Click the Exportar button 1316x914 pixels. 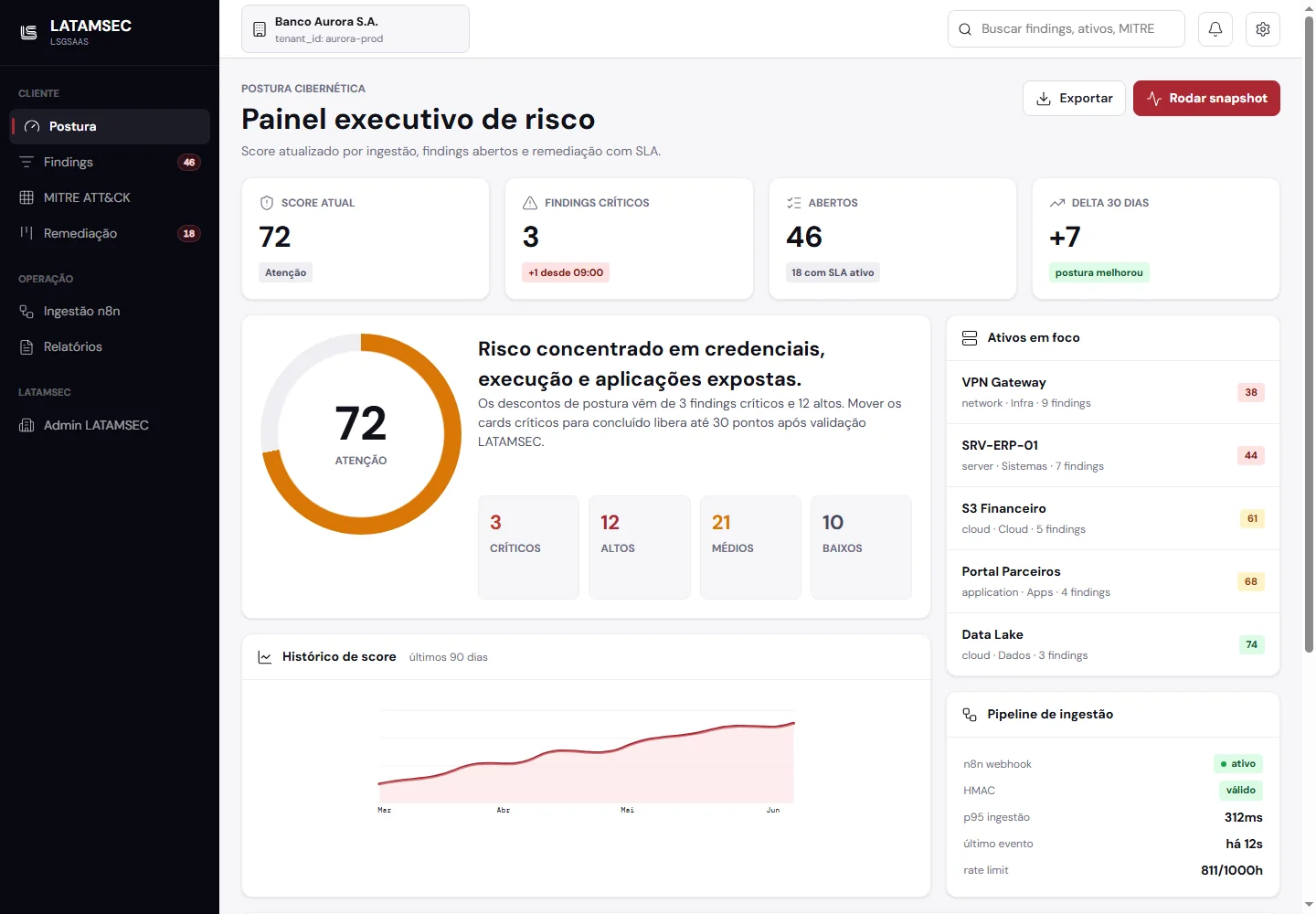pos(1074,99)
